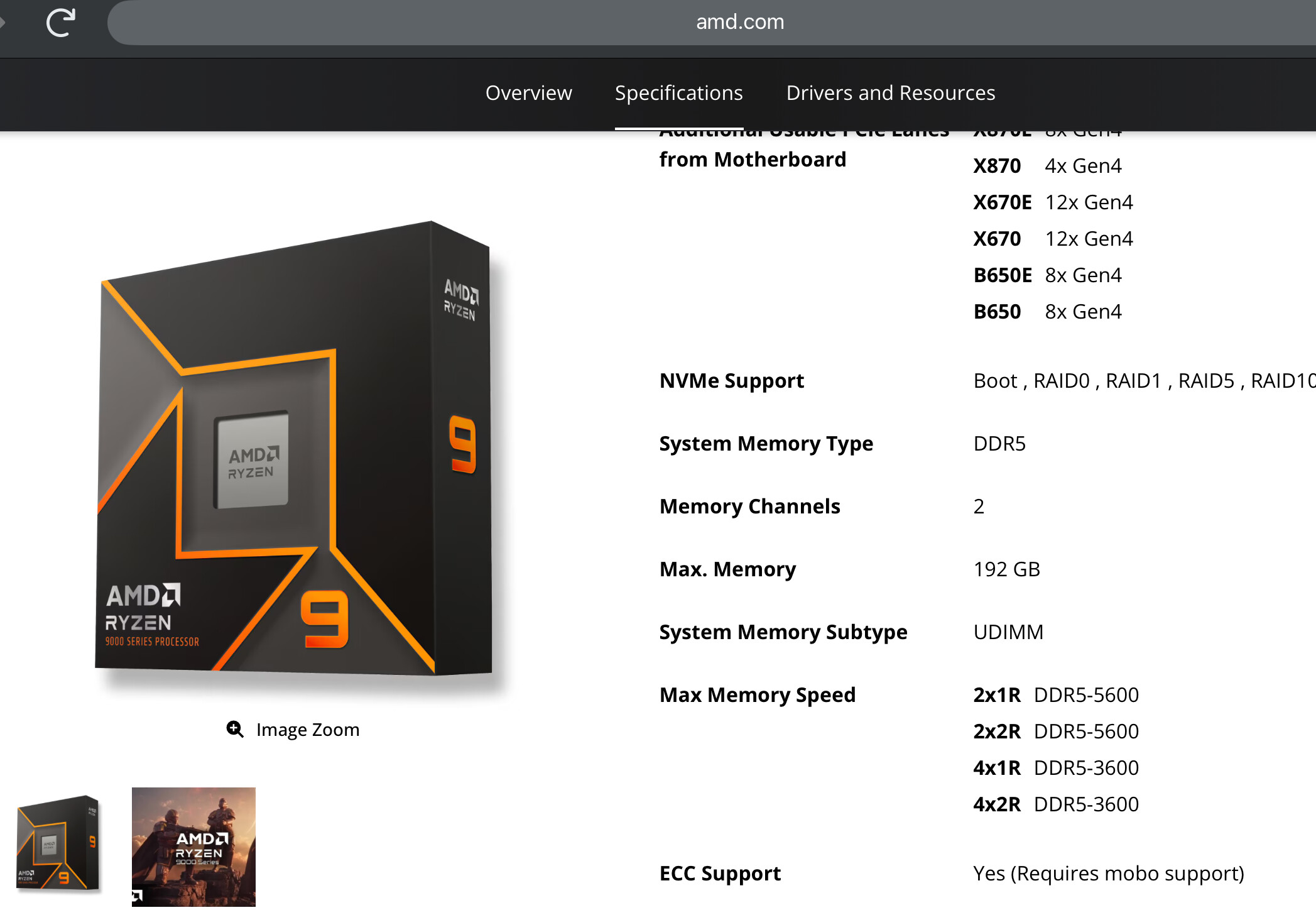The height and width of the screenshot is (915, 1316).
Task: Click the magnifier icon beside Image Zoom
Action: [235, 729]
